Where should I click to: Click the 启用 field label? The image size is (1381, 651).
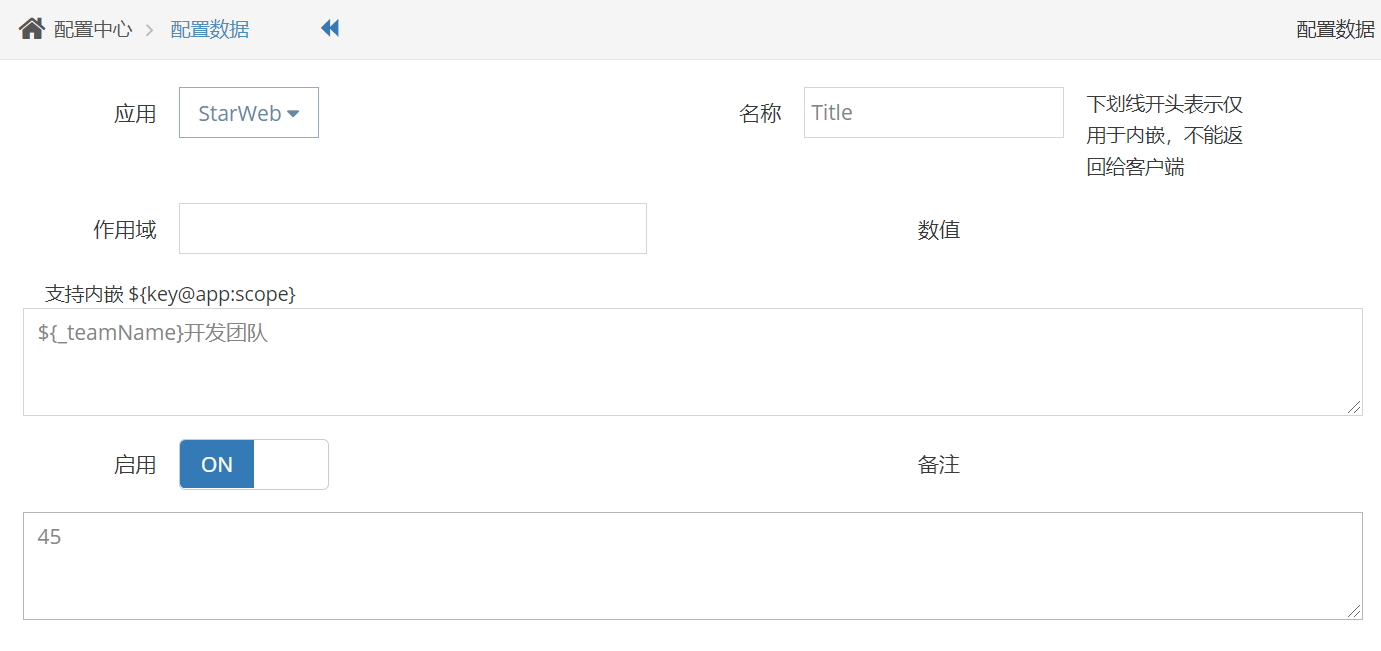click(135, 465)
